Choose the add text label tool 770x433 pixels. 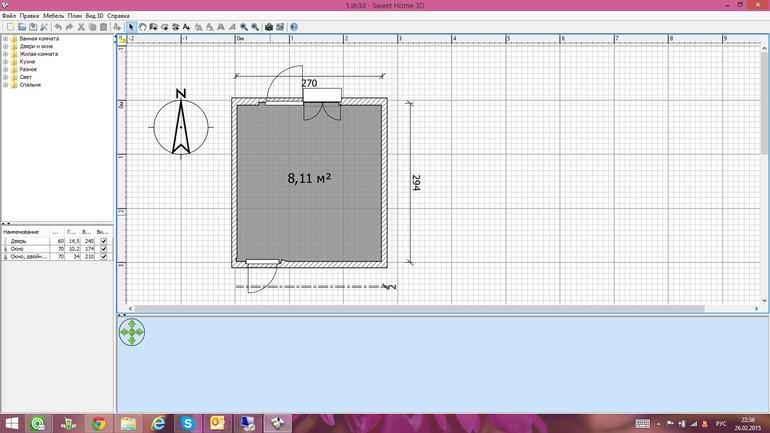pos(187,27)
